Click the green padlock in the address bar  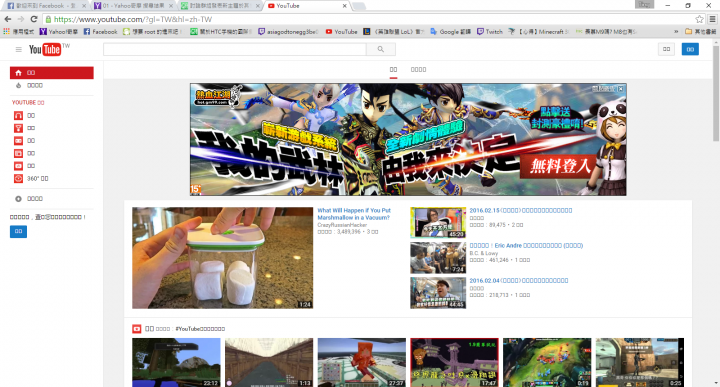pos(48,19)
